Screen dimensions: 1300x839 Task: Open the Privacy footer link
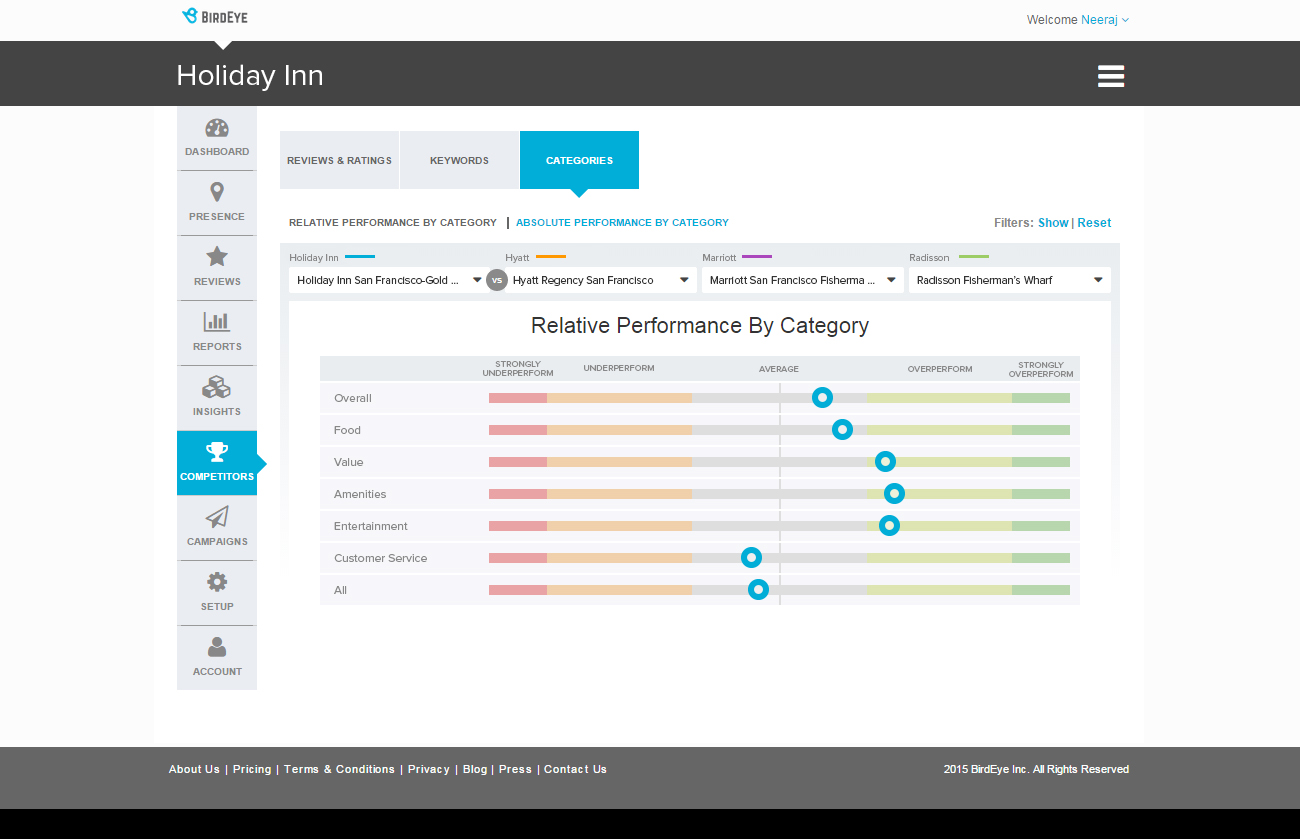pos(429,769)
